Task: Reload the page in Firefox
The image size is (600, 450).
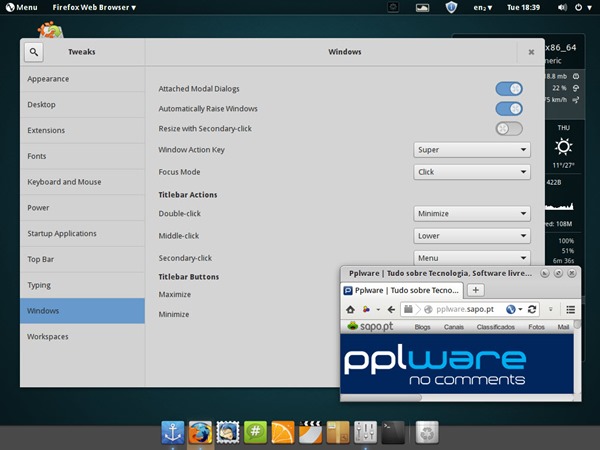Action: tap(532, 310)
